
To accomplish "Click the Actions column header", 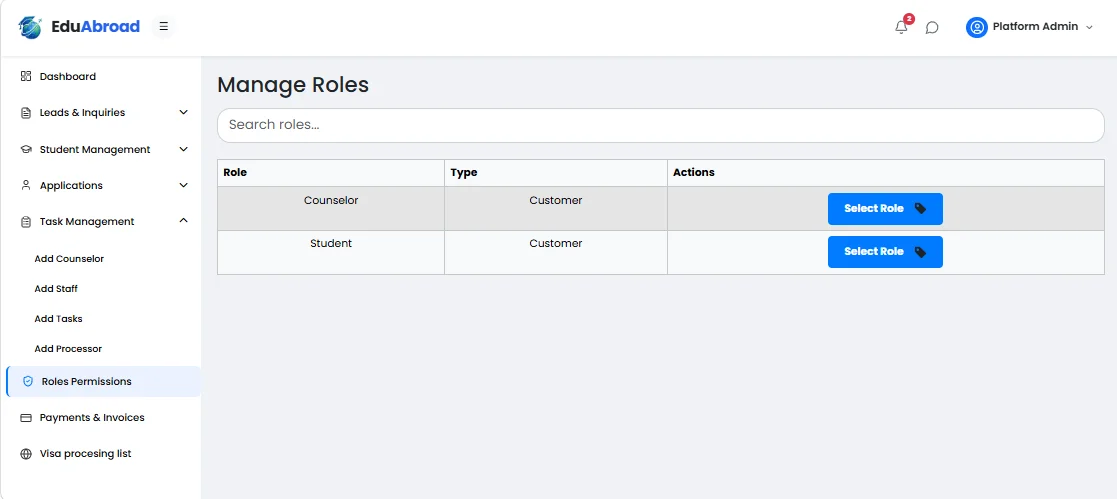I will 885,173.
